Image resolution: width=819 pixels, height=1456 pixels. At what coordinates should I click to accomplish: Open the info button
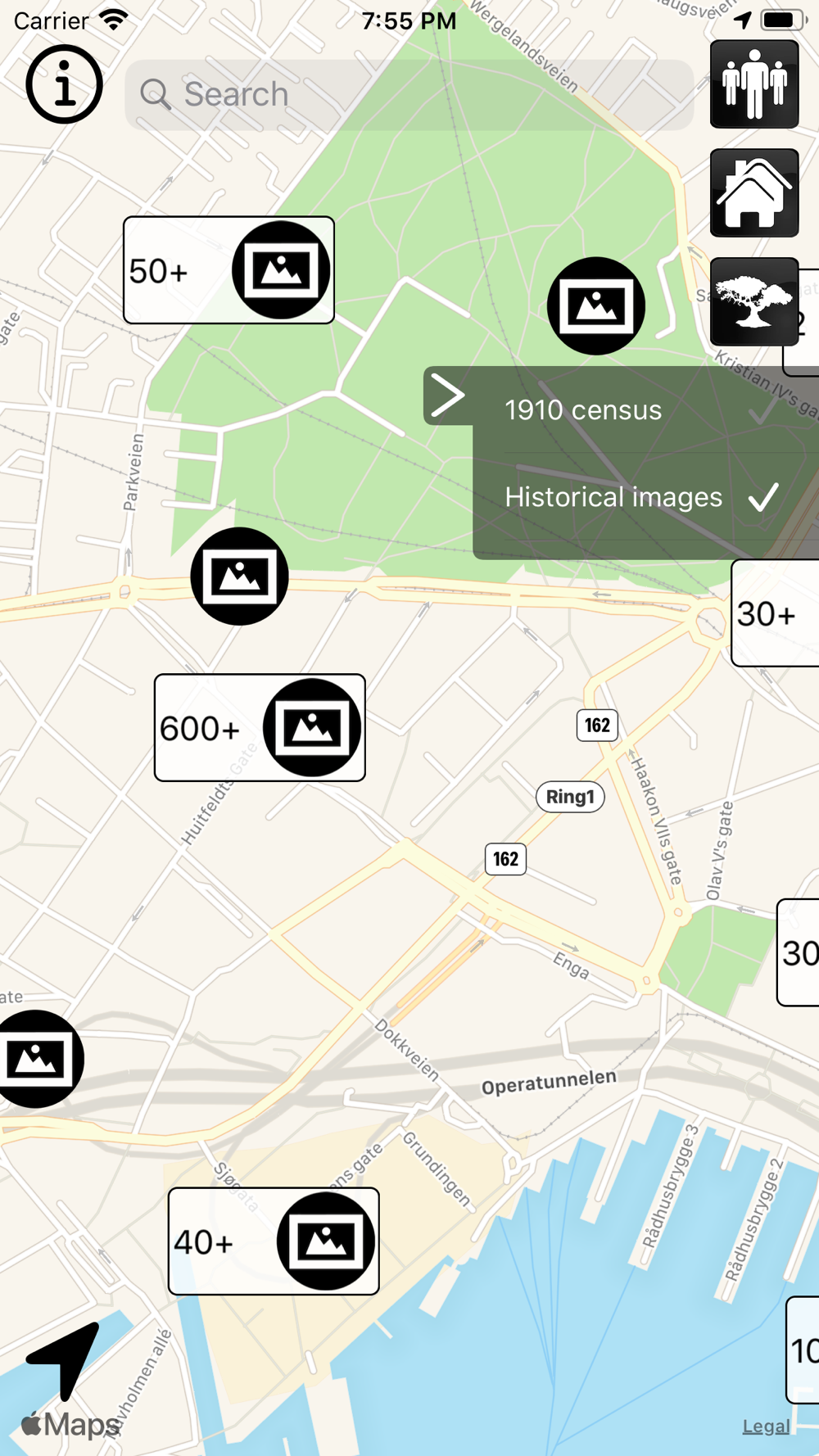tap(64, 84)
